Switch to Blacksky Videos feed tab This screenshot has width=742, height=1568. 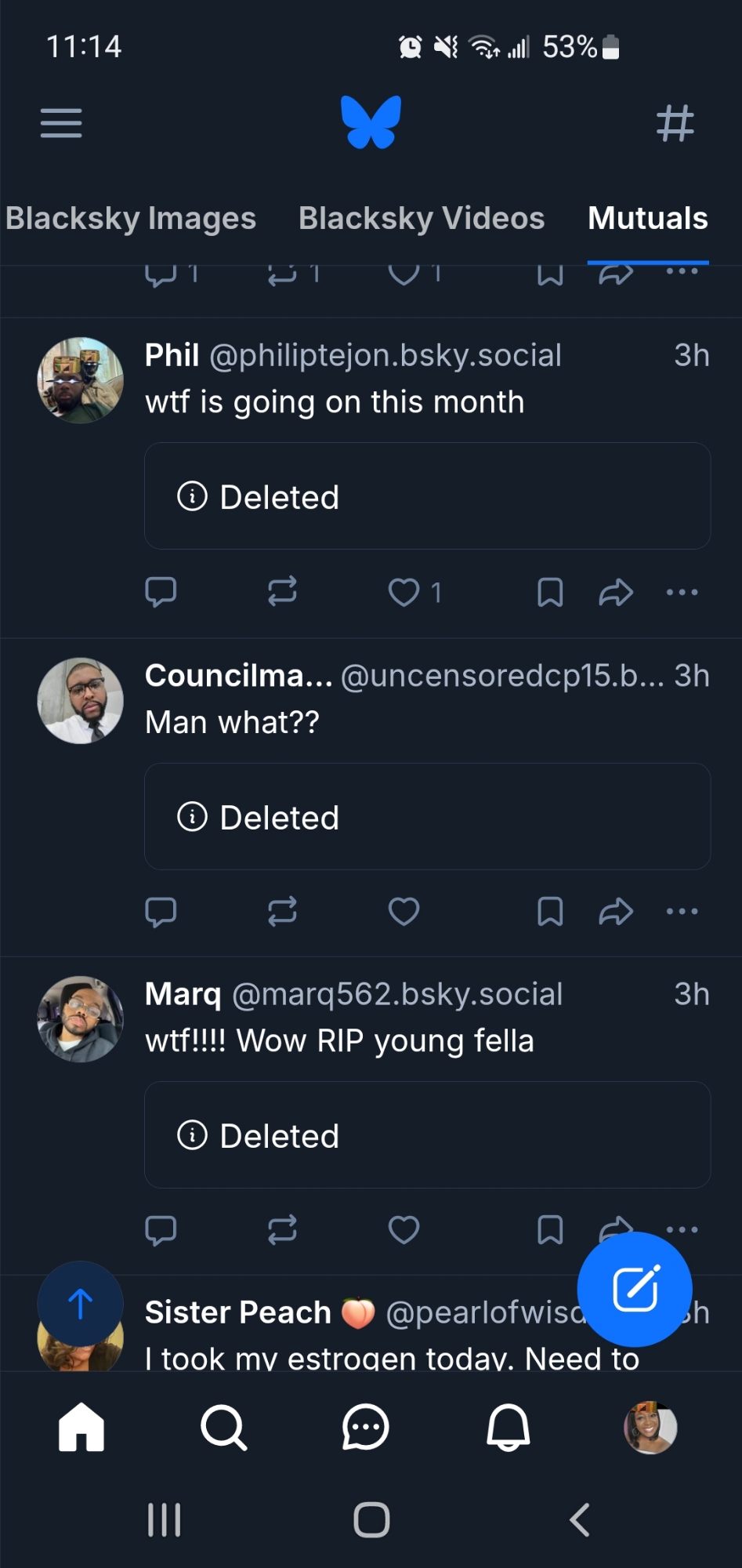[x=422, y=218]
